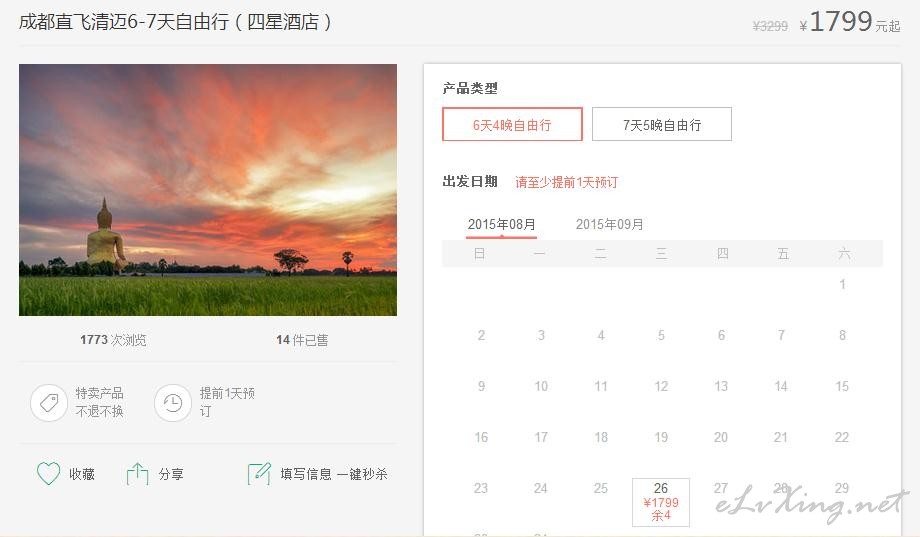This screenshot has width=920, height=537.
Task: Pick August 26 priced ¥1799
Action: (661, 502)
